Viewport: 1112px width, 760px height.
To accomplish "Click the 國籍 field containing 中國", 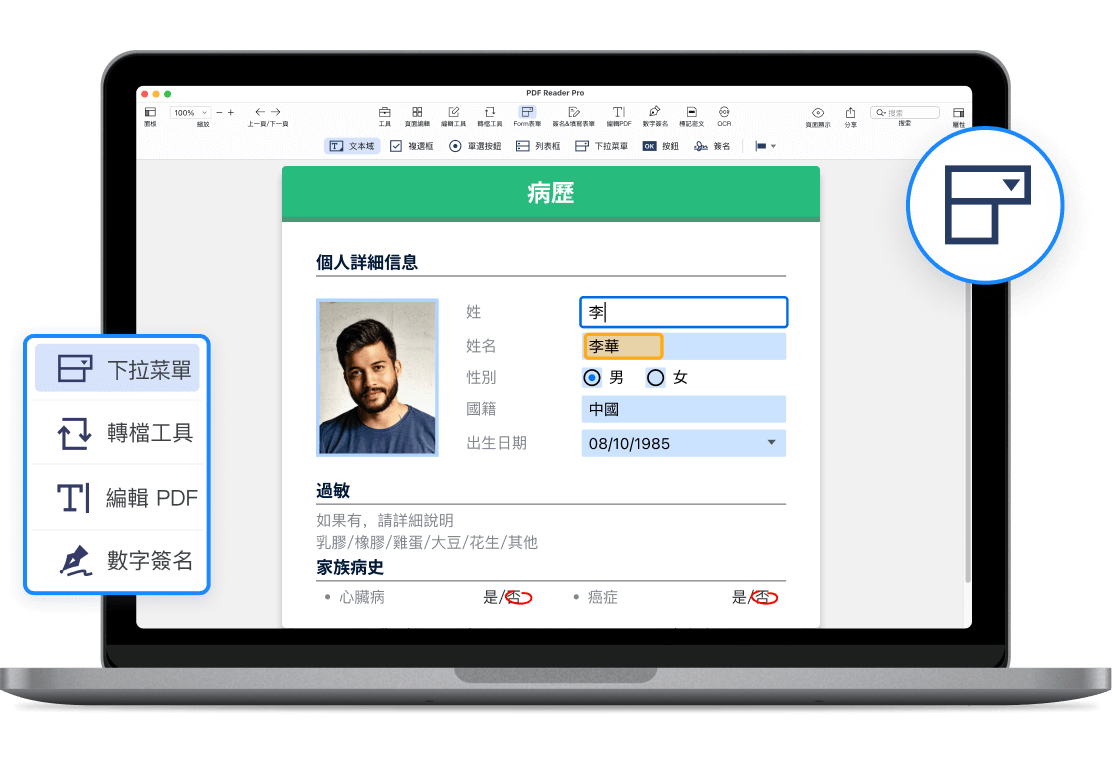I will pyautogui.click(x=683, y=409).
